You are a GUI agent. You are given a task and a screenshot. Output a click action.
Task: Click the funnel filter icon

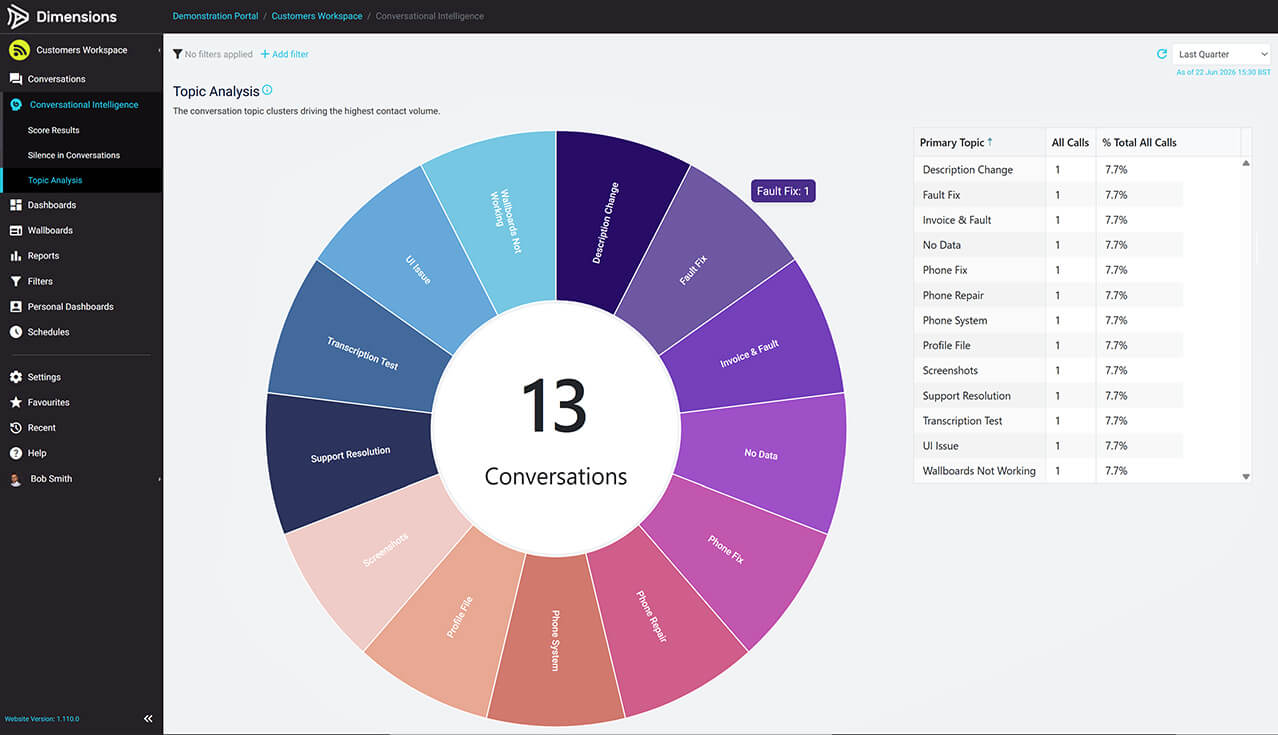tap(177, 54)
